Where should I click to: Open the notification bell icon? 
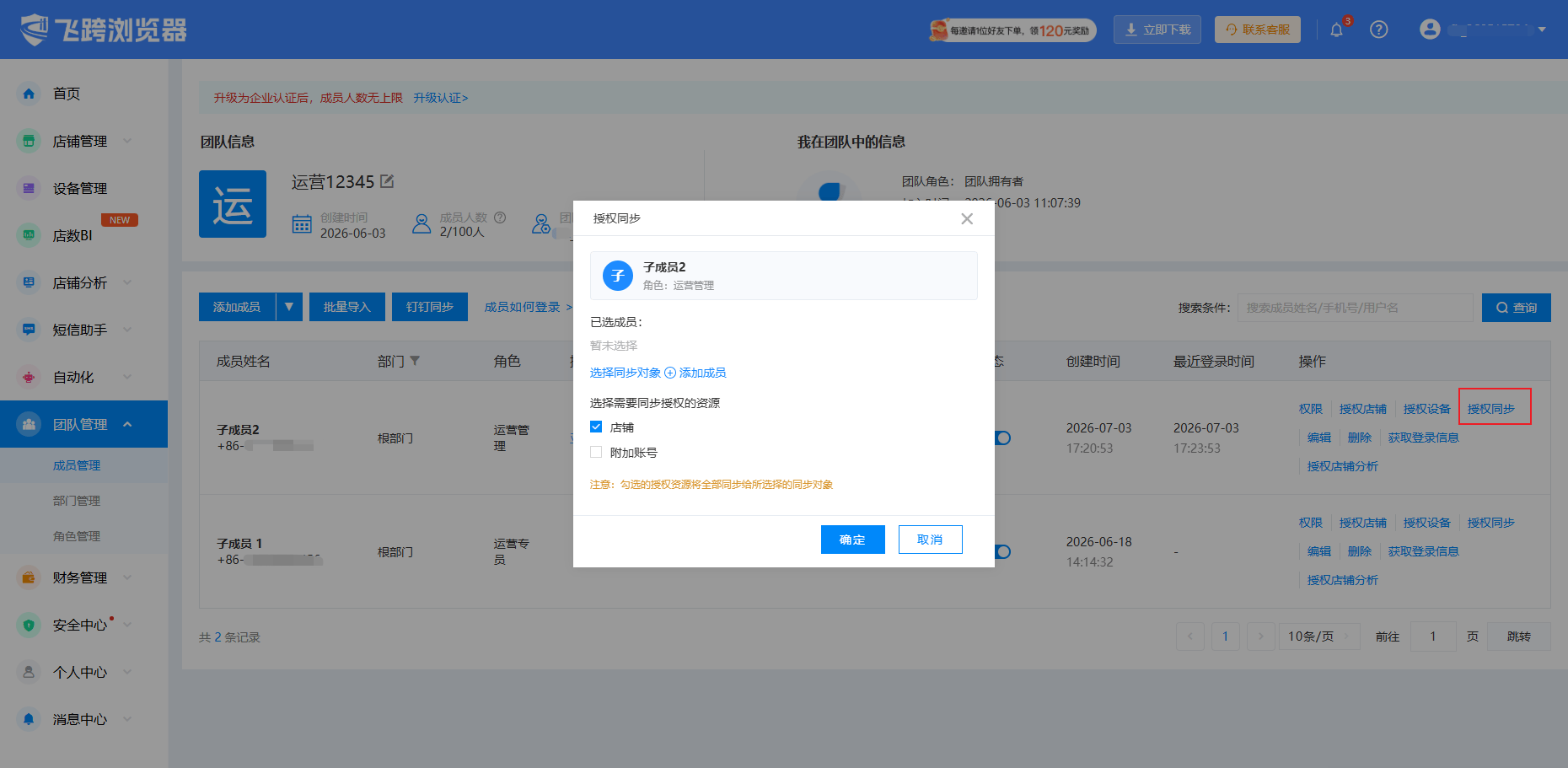1336,30
